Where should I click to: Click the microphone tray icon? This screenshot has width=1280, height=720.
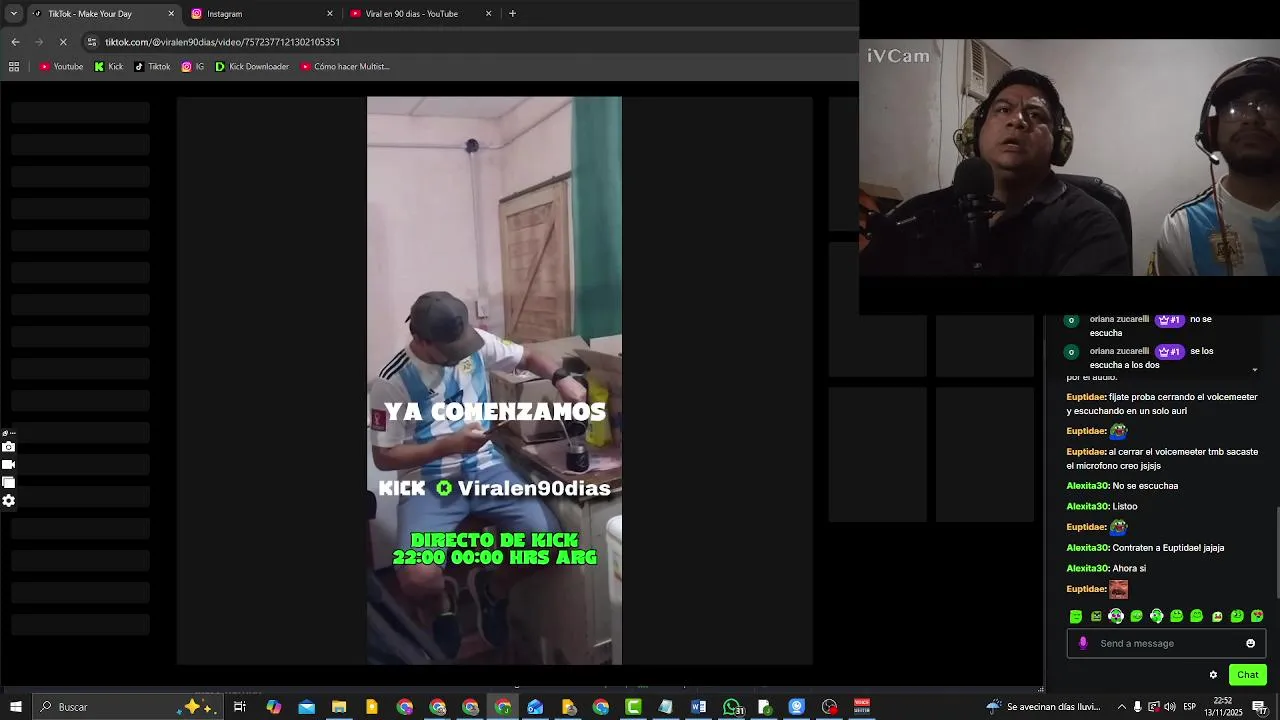click(1138, 707)
